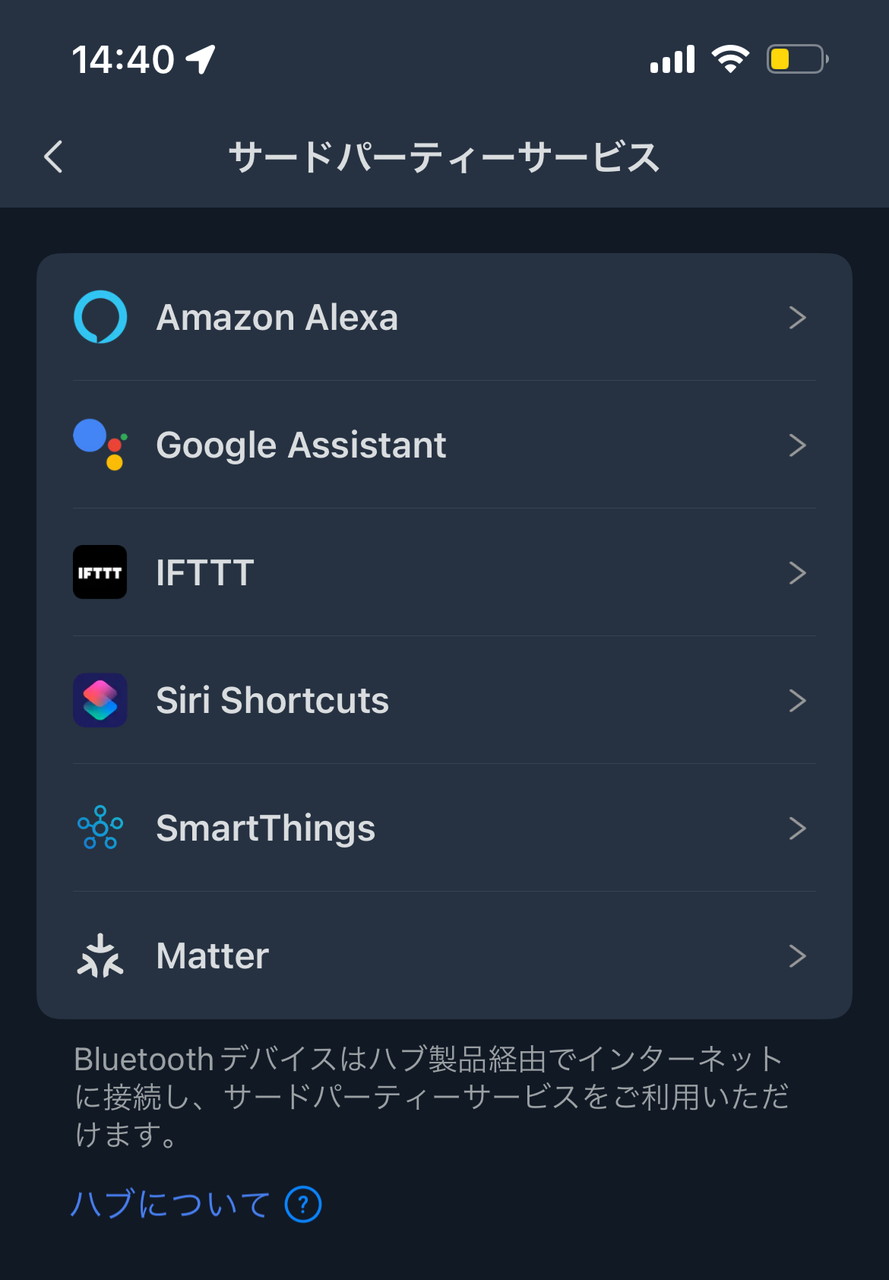Expand Siri Shortcuts using its chevron

[x=797, y=700]
